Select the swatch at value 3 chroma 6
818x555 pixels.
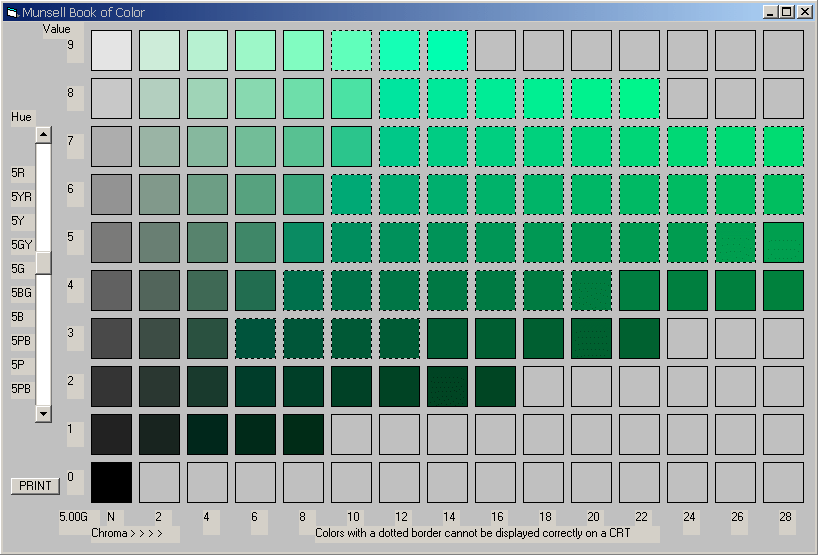255,339
